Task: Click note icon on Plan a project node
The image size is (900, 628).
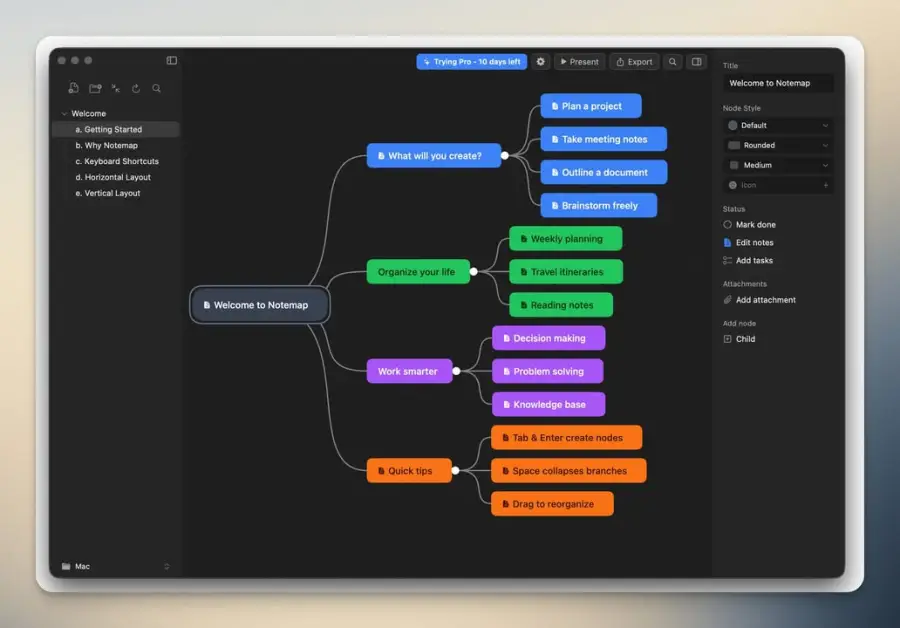Action: pos(554,106)
